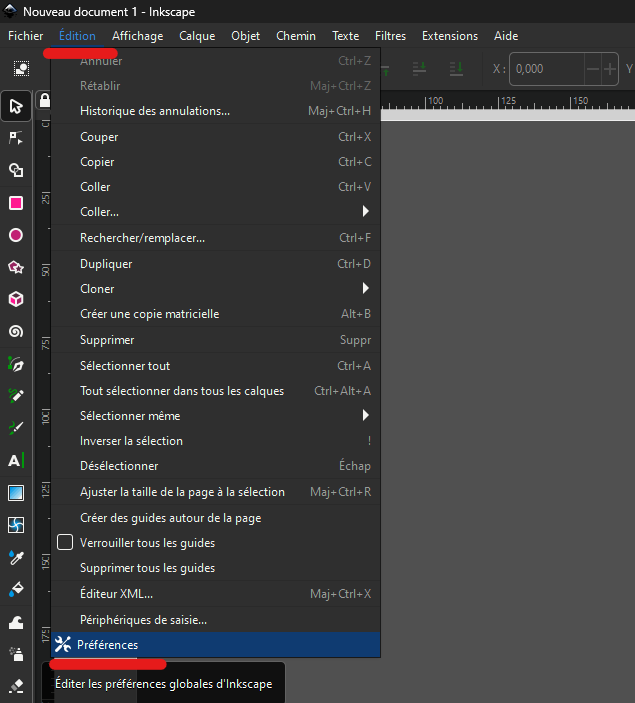Screen dimensions: 635x703
Task: Select the Calligraphy tool
Action: [16, 428]
